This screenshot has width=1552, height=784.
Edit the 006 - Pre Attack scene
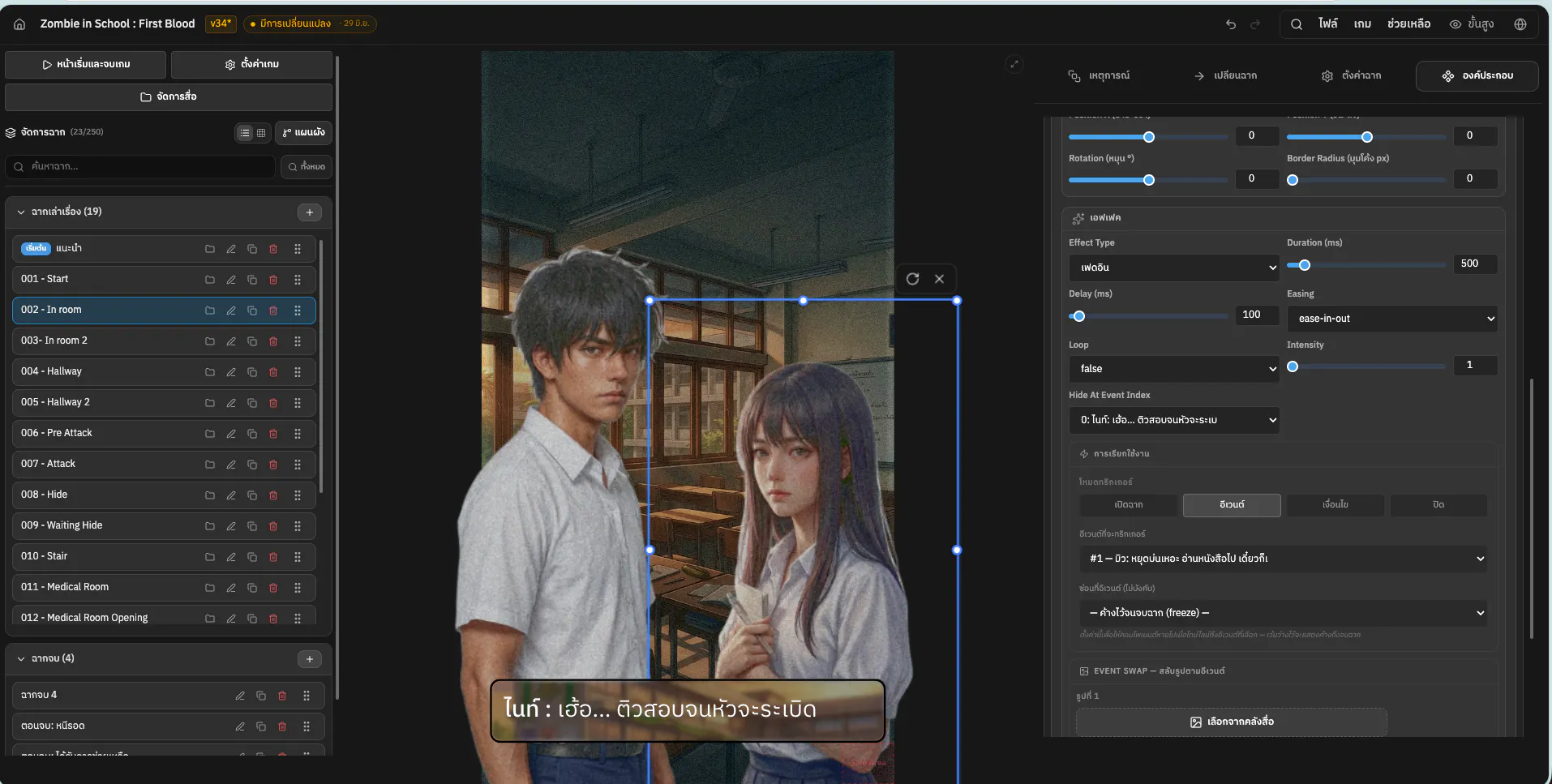(x=231, y=434)
